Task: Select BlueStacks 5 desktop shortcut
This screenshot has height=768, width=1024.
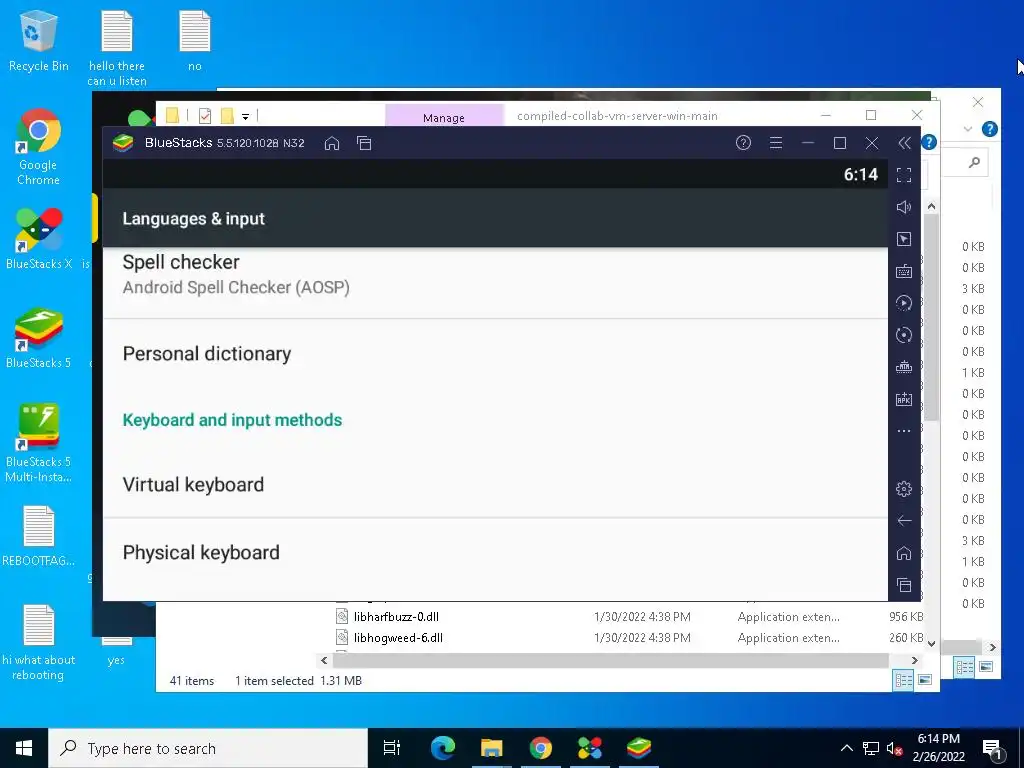Action: click(x=39, y=338)
